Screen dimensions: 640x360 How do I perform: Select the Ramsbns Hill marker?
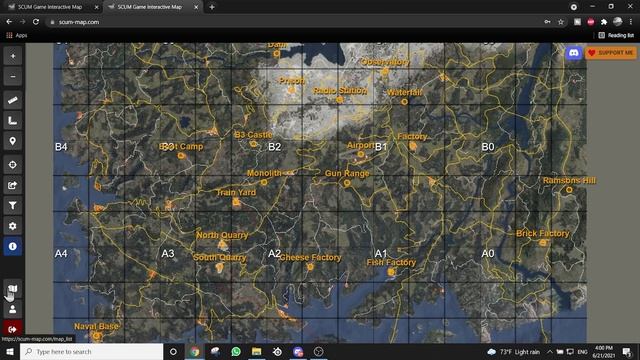point(569,190)
